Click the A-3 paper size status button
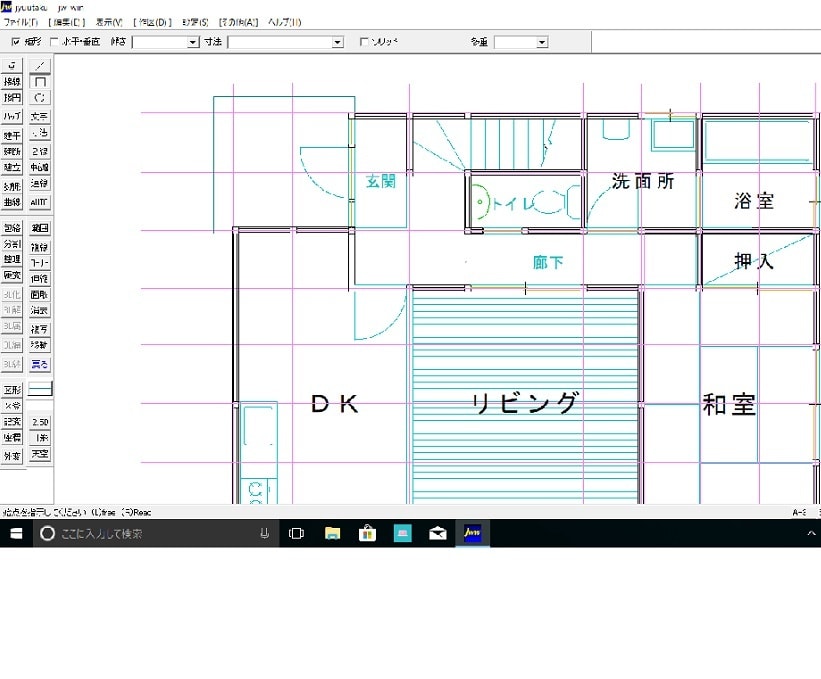 point(800,513)
